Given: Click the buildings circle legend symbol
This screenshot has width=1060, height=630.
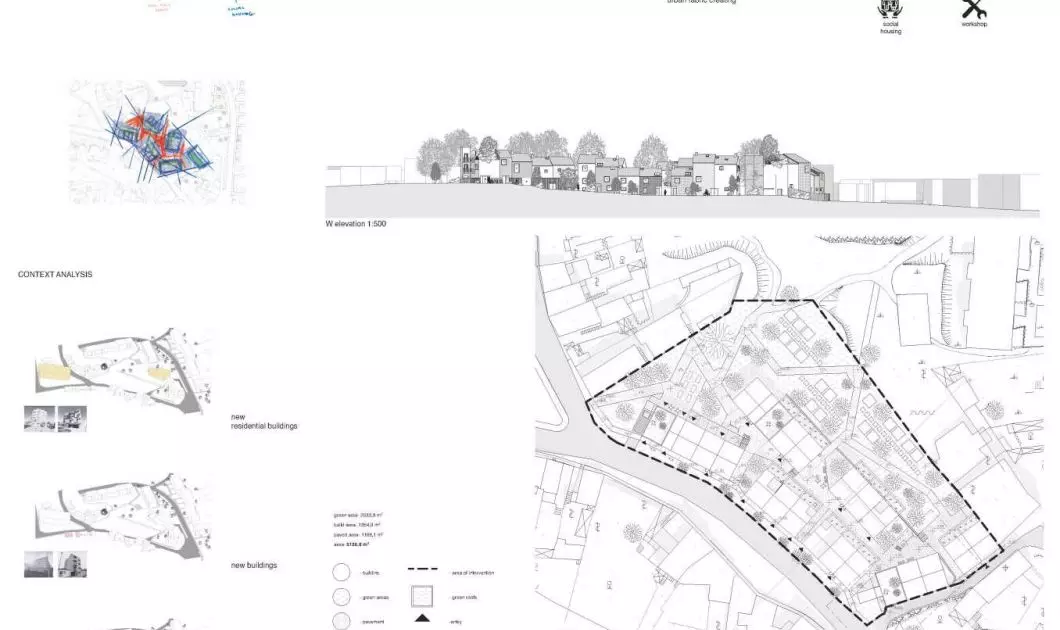Looking at the screenshot, I should point(341,573).
